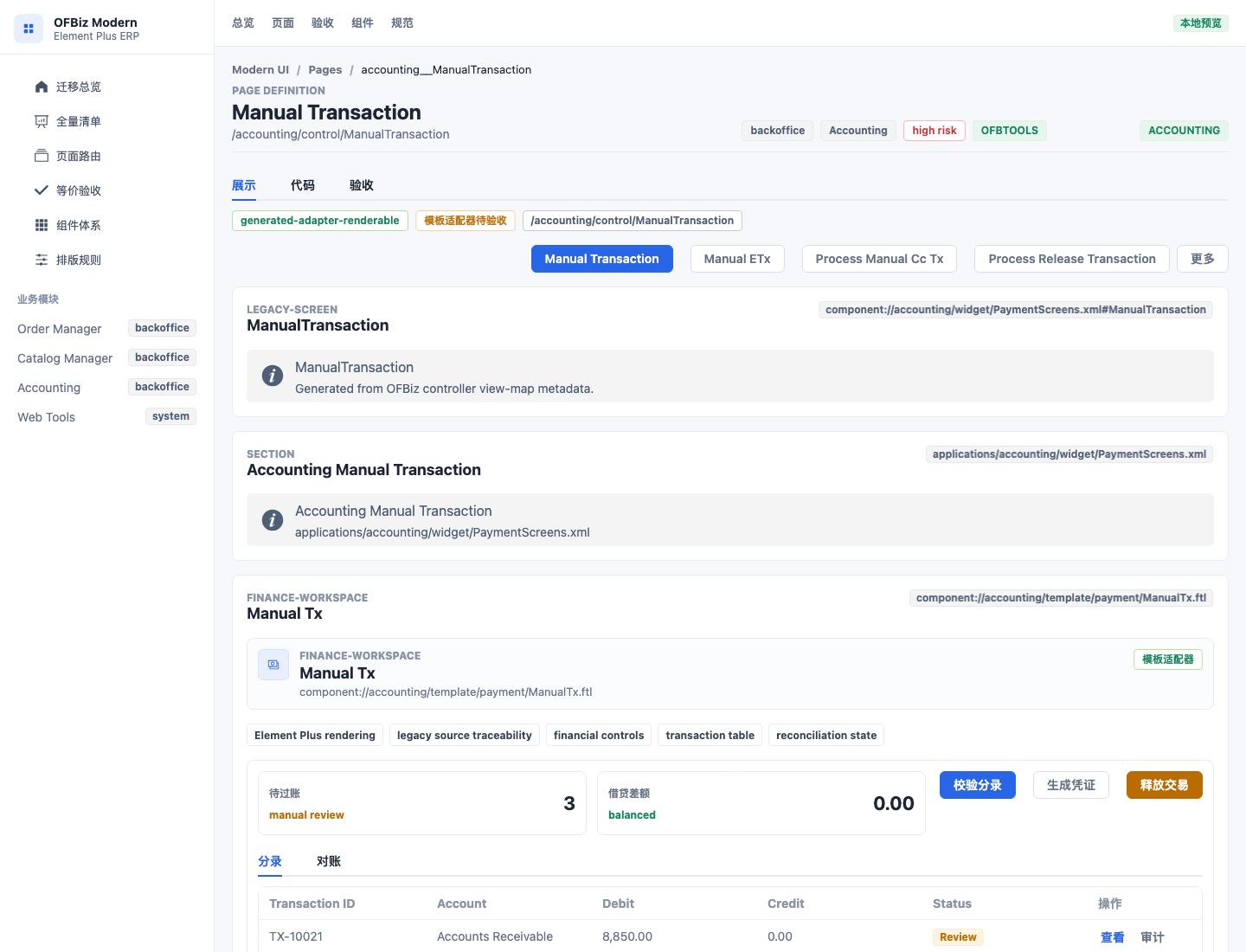The width and height of the screenshot is (1246, 952).
Task: Click the OFBTOOLS tag
Action: point(1010,131)
